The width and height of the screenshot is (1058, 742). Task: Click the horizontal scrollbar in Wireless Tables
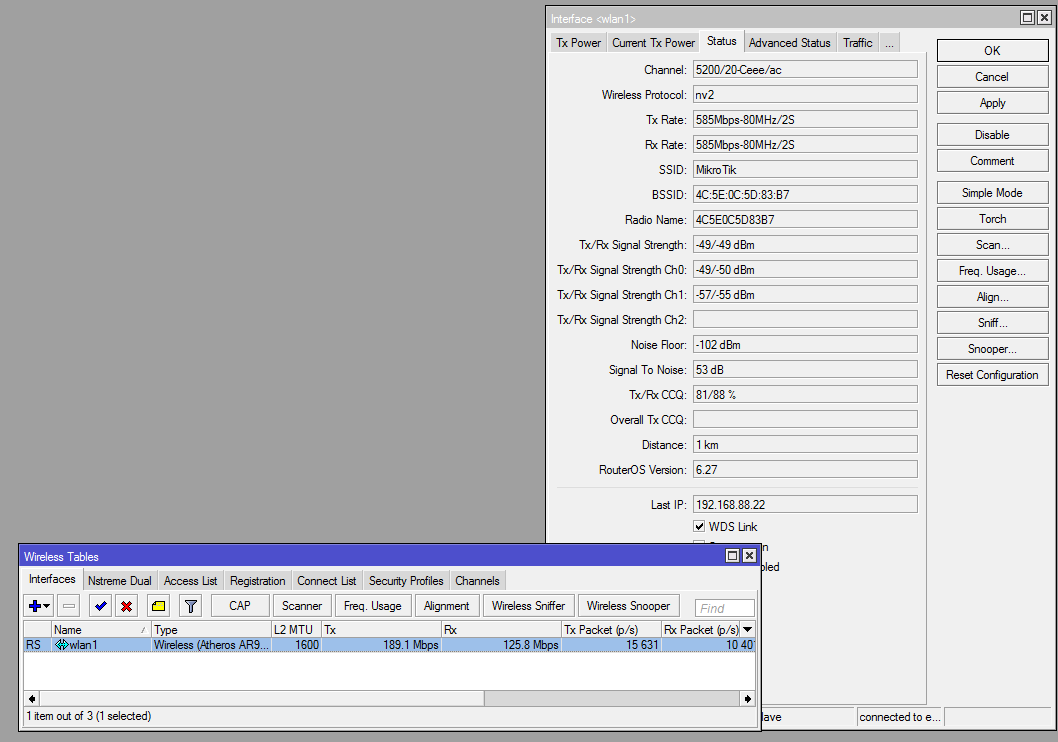(x=262, y=698)
